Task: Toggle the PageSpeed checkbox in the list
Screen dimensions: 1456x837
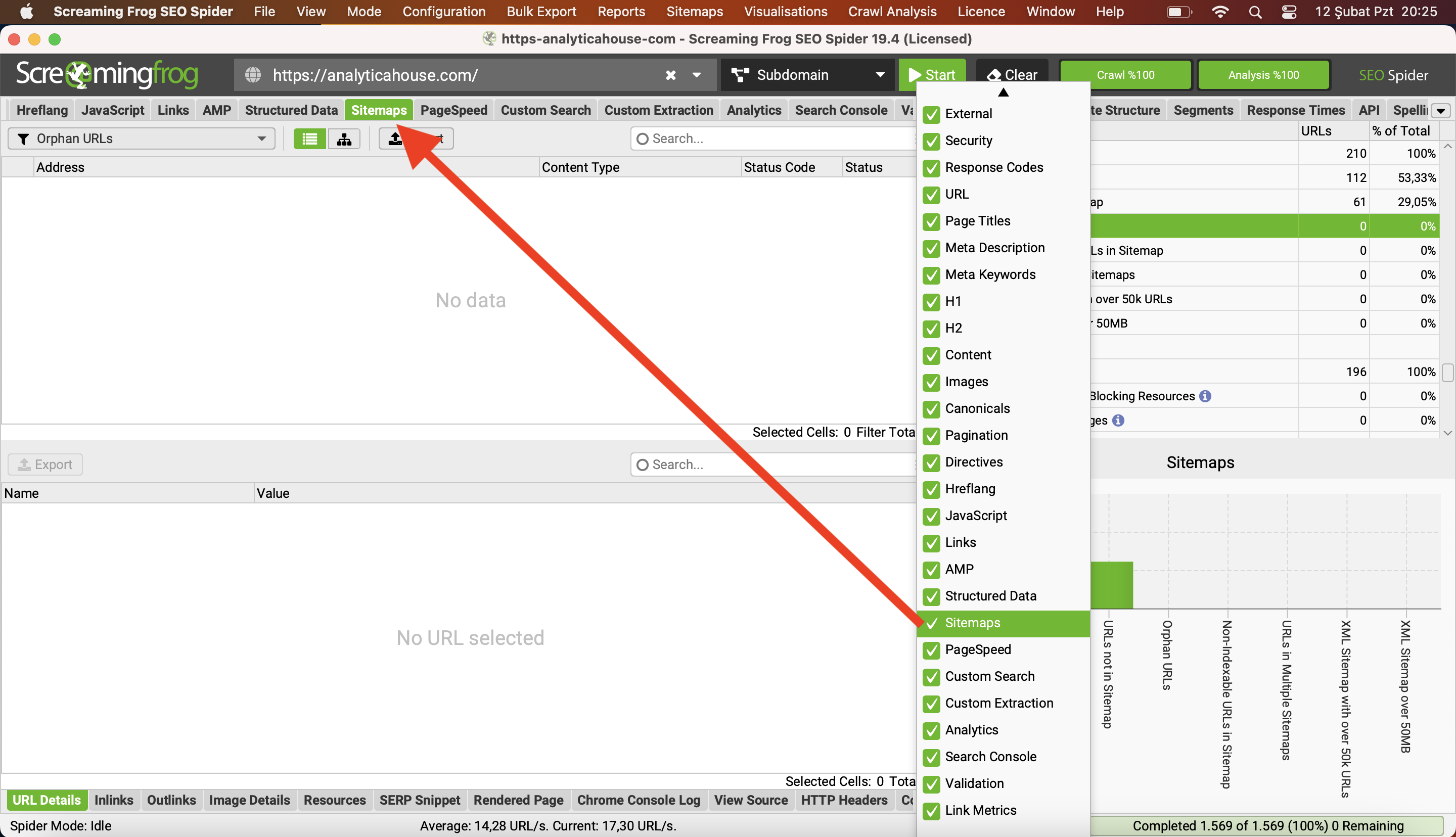Action: point(931,649)
